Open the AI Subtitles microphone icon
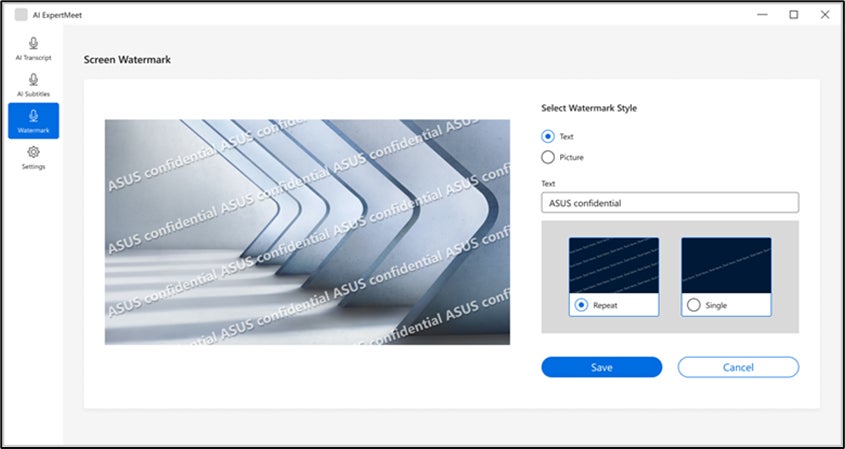Screen dimensions: 845x449 click(33, 80)
